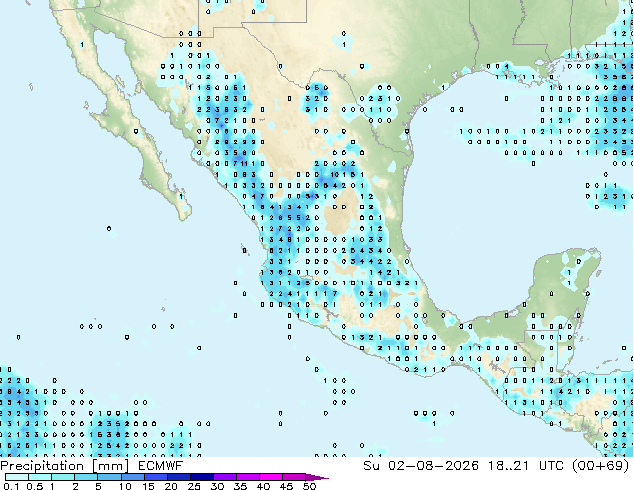Click the 20–25 mm legend color box

coord(179,477)
